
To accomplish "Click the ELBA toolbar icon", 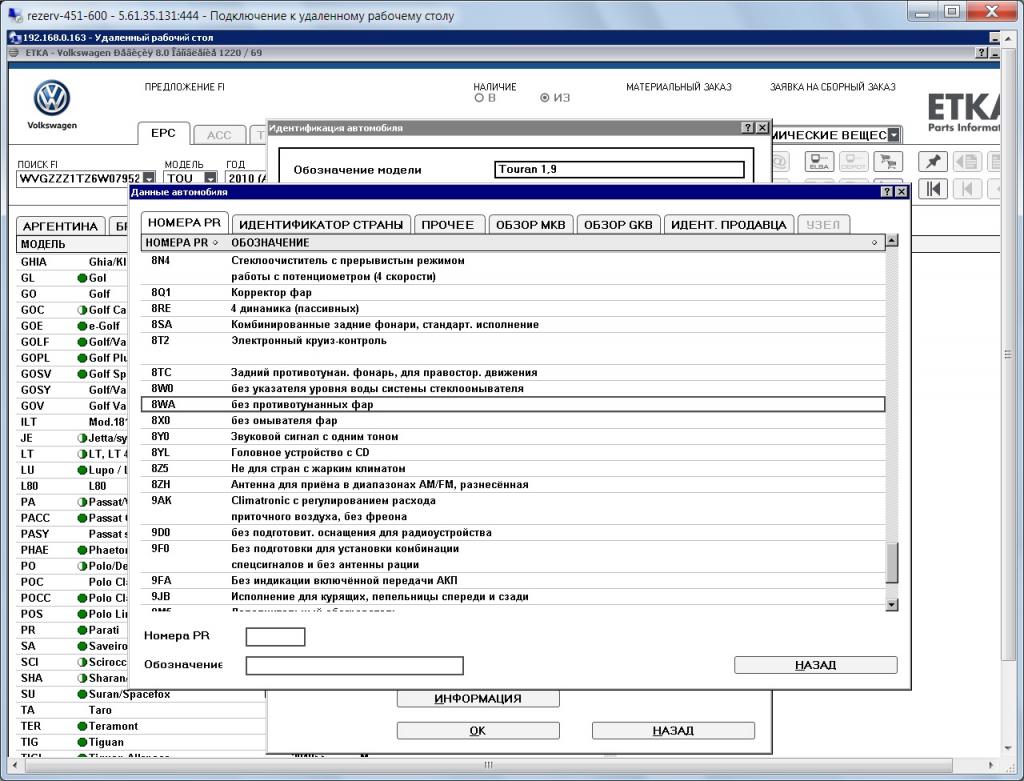I will click(x=819, y=161).
